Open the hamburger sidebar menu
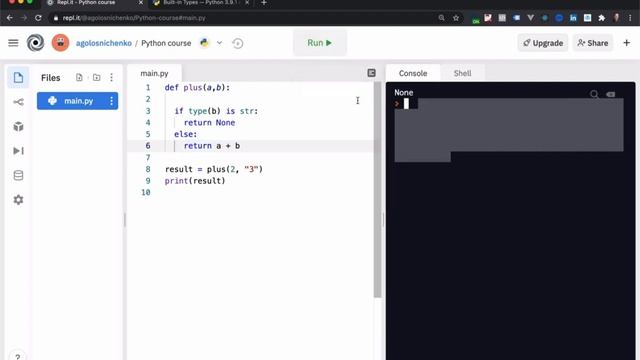This screenshot has width=640, height=360. click(13, 43)
